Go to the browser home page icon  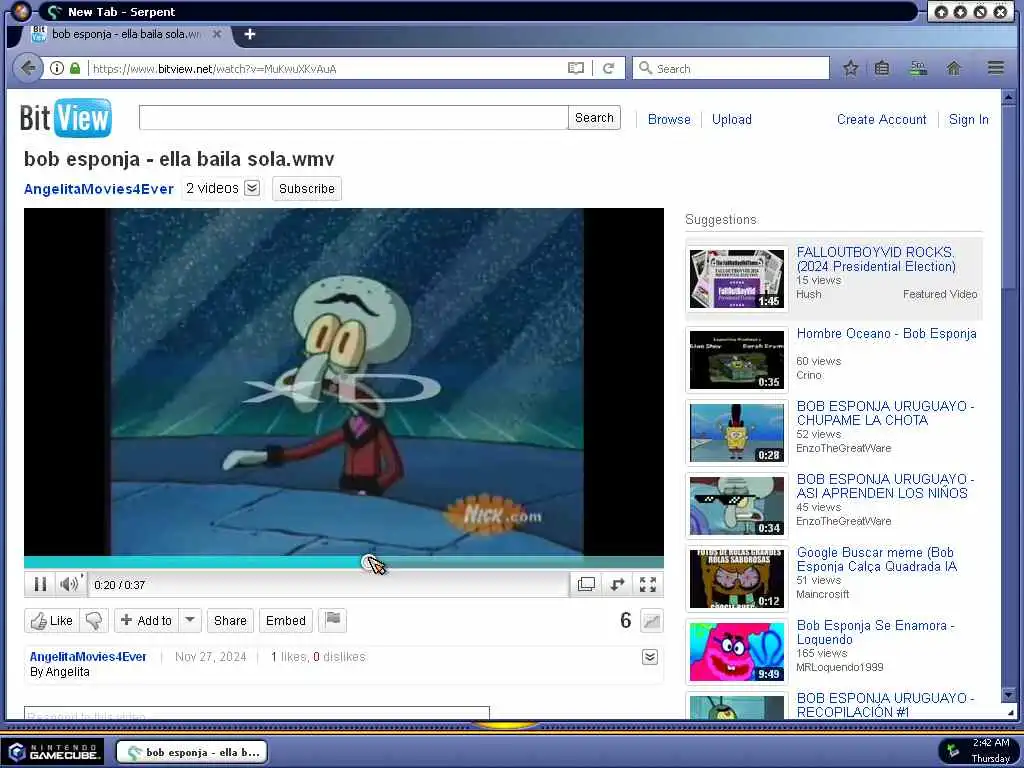(x=954, y=68)
